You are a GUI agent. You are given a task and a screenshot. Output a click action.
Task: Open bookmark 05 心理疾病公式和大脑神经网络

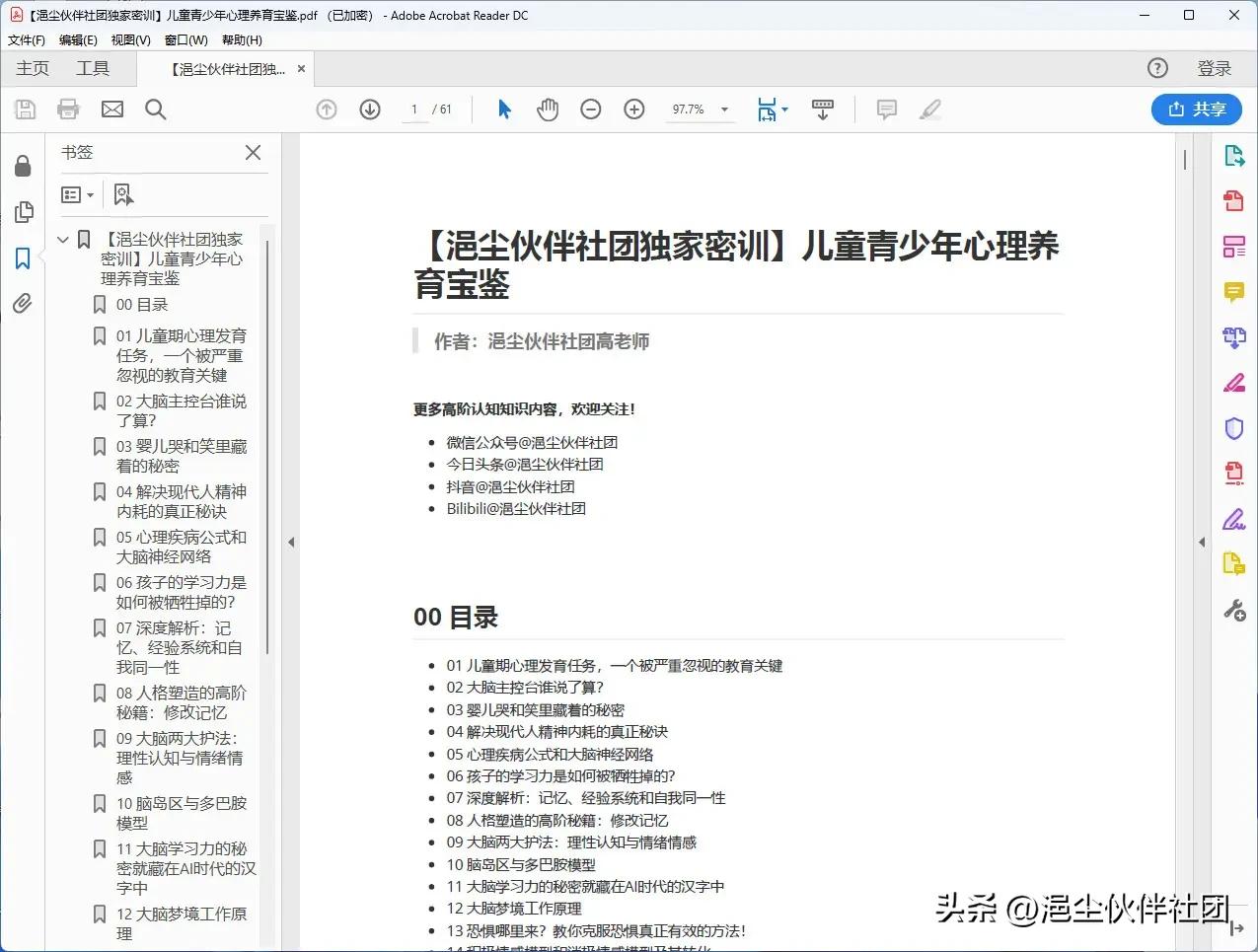click(x=182, y=548)
